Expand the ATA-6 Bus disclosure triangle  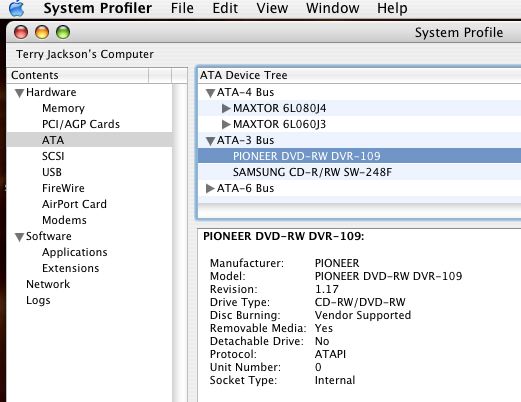pyautogui.click(x=210, y=188)
